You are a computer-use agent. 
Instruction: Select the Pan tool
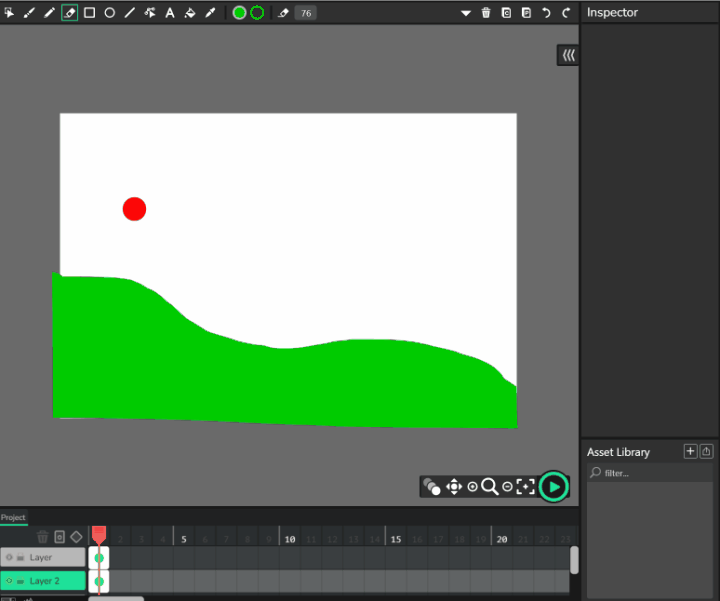(454, 487)
